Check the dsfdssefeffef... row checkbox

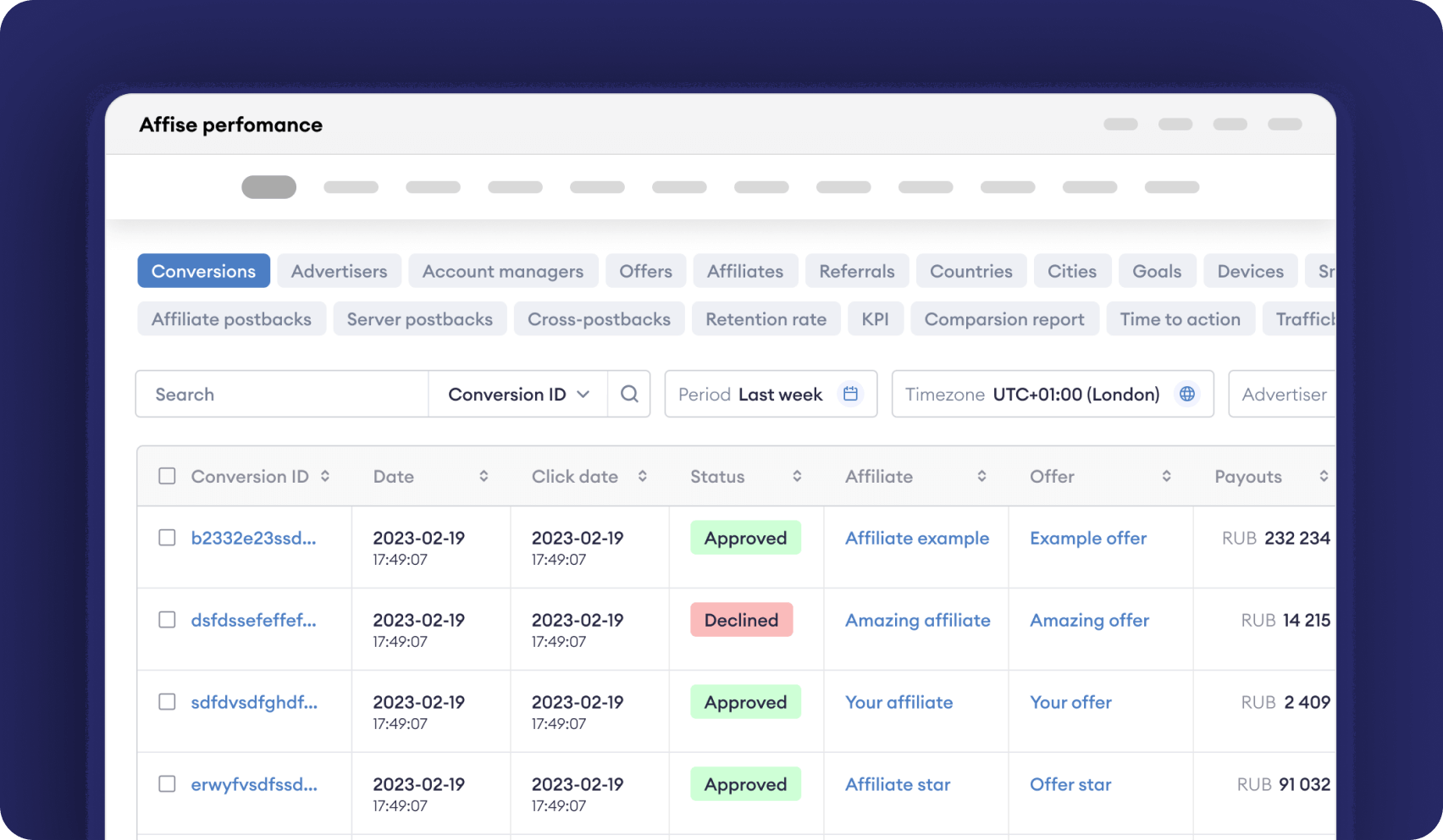tap(168, 620)
